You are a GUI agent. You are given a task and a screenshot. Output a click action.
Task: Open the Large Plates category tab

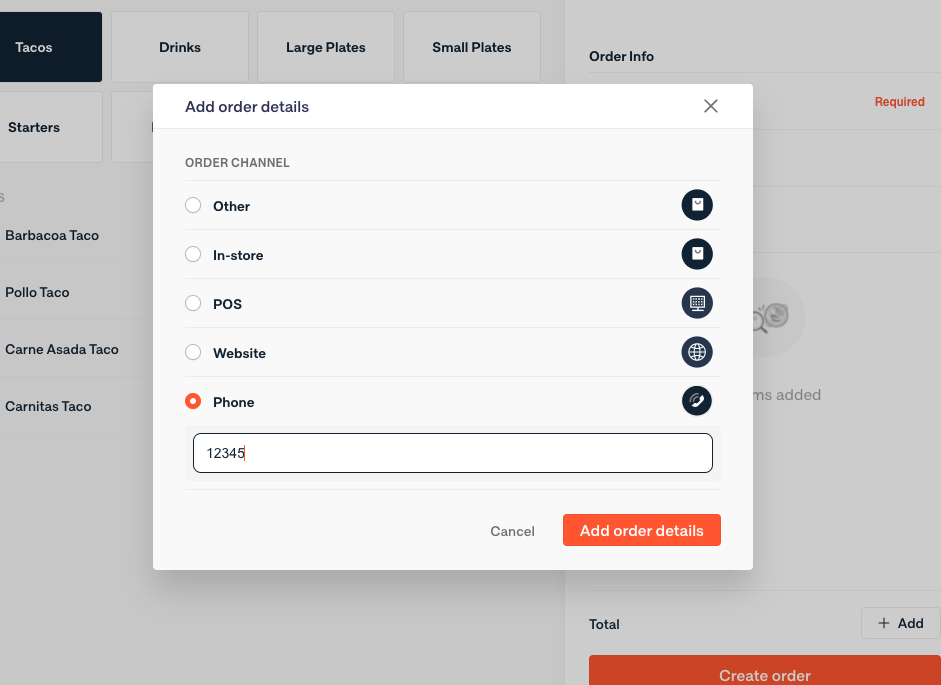tap(326, 47)
